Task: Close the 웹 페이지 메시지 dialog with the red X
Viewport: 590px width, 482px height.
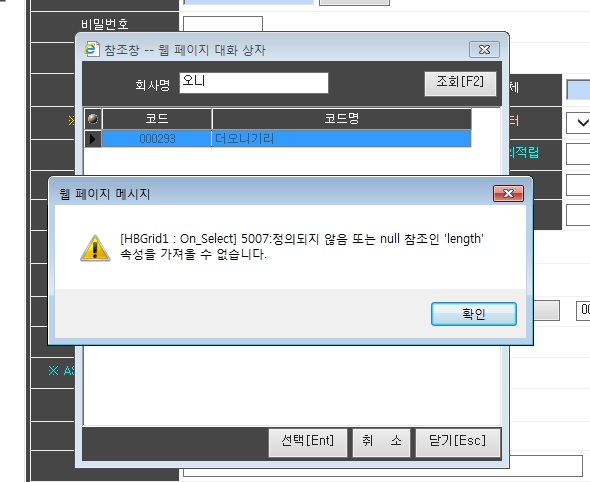Action: pos(508,193)
